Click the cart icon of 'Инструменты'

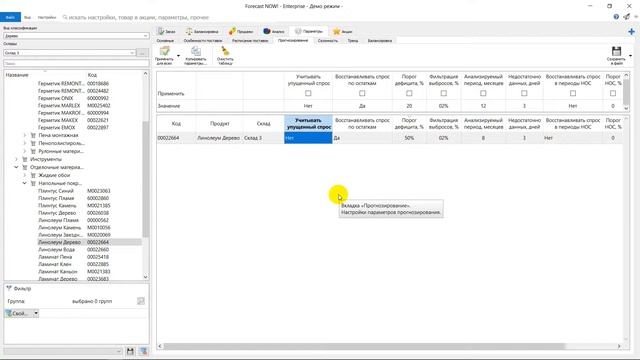point(25,159)
